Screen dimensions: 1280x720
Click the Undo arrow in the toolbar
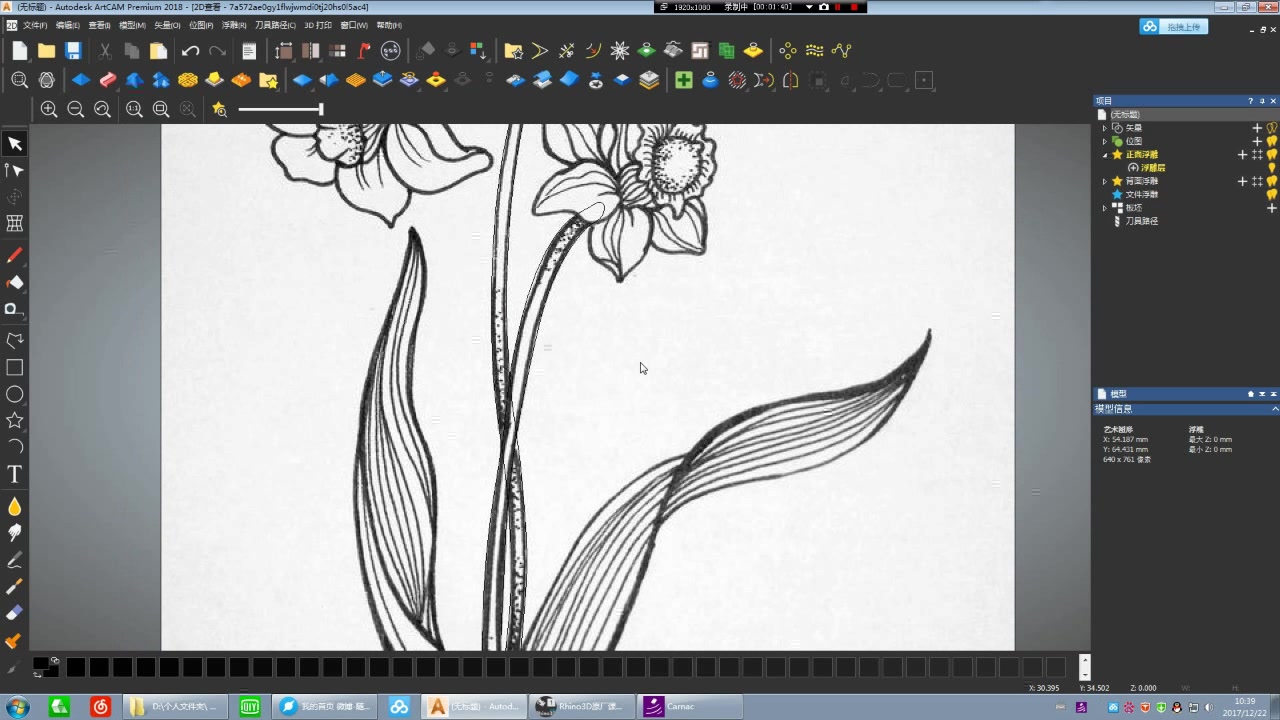[x=190, y=51]
